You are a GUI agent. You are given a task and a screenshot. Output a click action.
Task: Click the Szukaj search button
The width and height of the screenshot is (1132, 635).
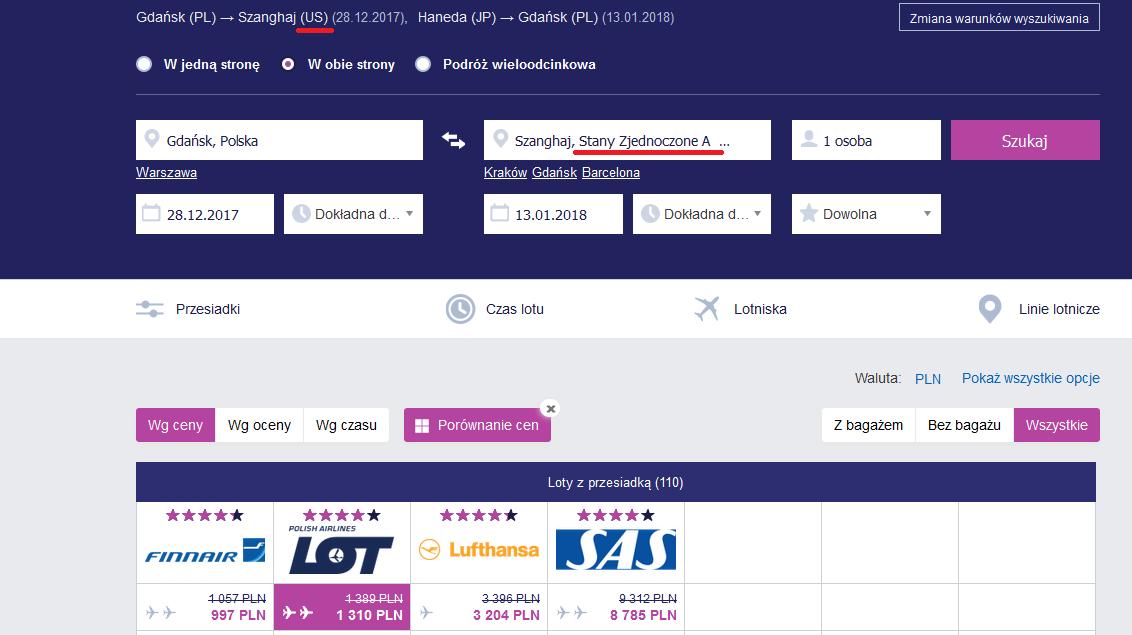[x=1025, y=140]
